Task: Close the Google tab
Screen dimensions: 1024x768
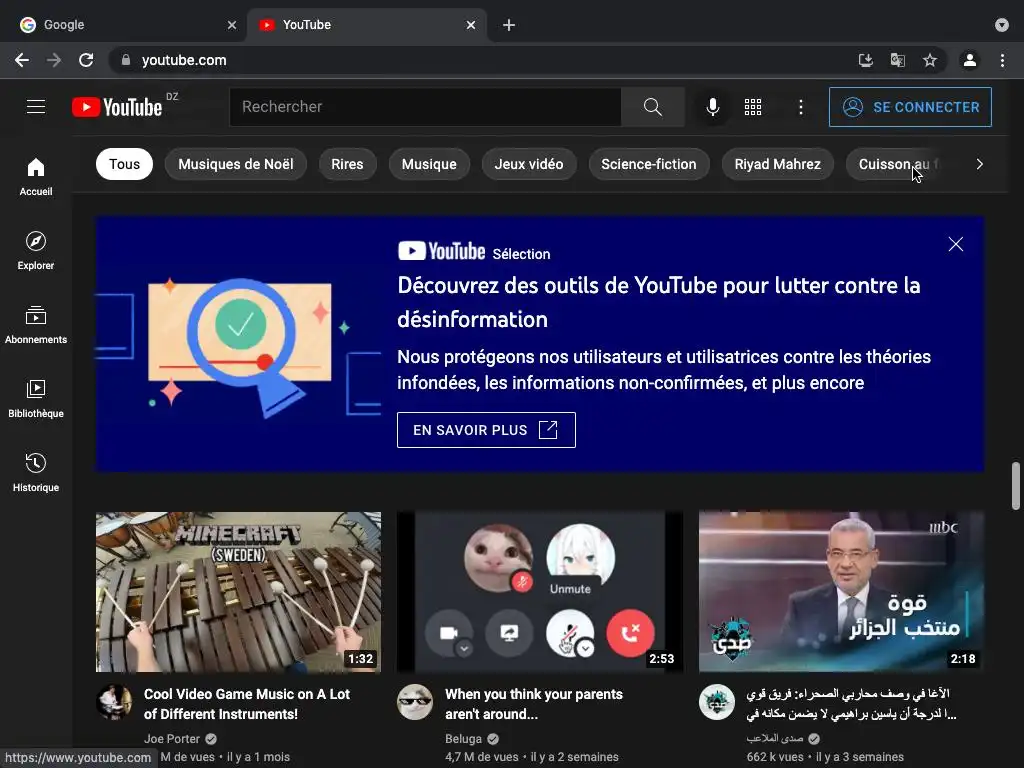Action: [x=232, y=25]
